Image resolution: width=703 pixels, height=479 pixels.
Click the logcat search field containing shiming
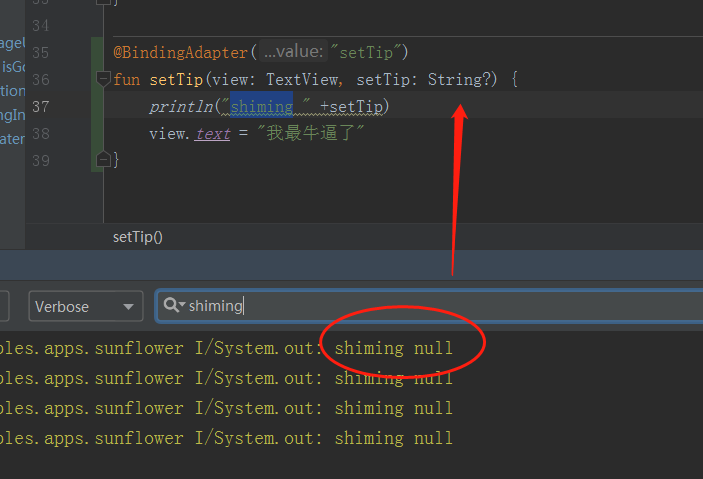[x=430, y=306]
